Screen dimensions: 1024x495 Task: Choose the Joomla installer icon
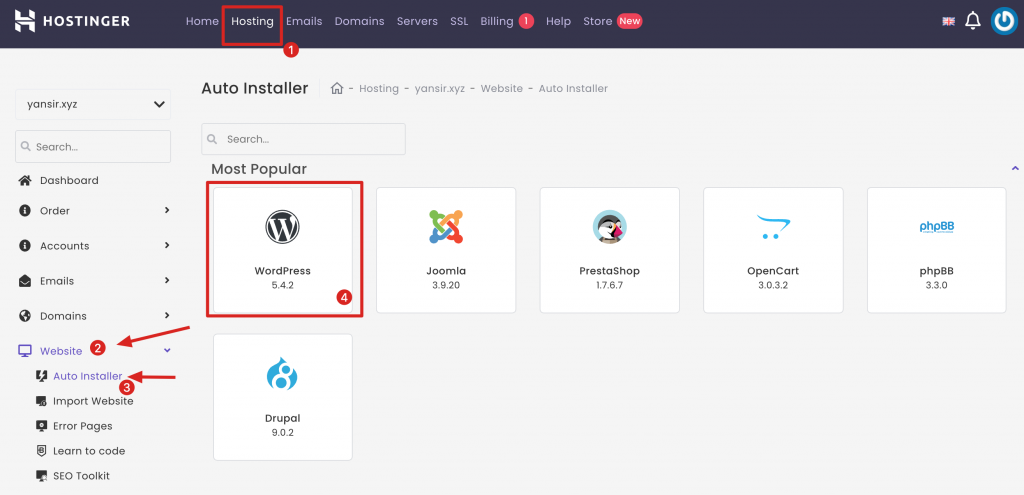click(446, 228)
